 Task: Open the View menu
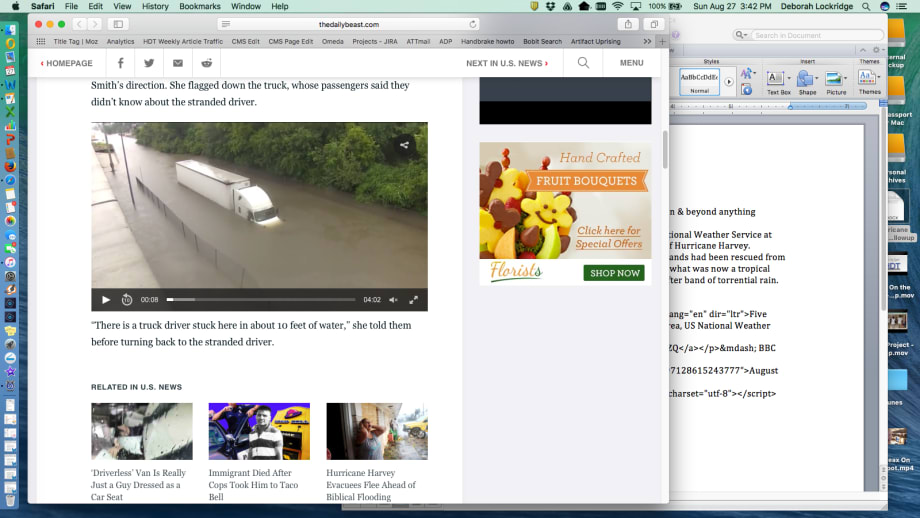122,6
